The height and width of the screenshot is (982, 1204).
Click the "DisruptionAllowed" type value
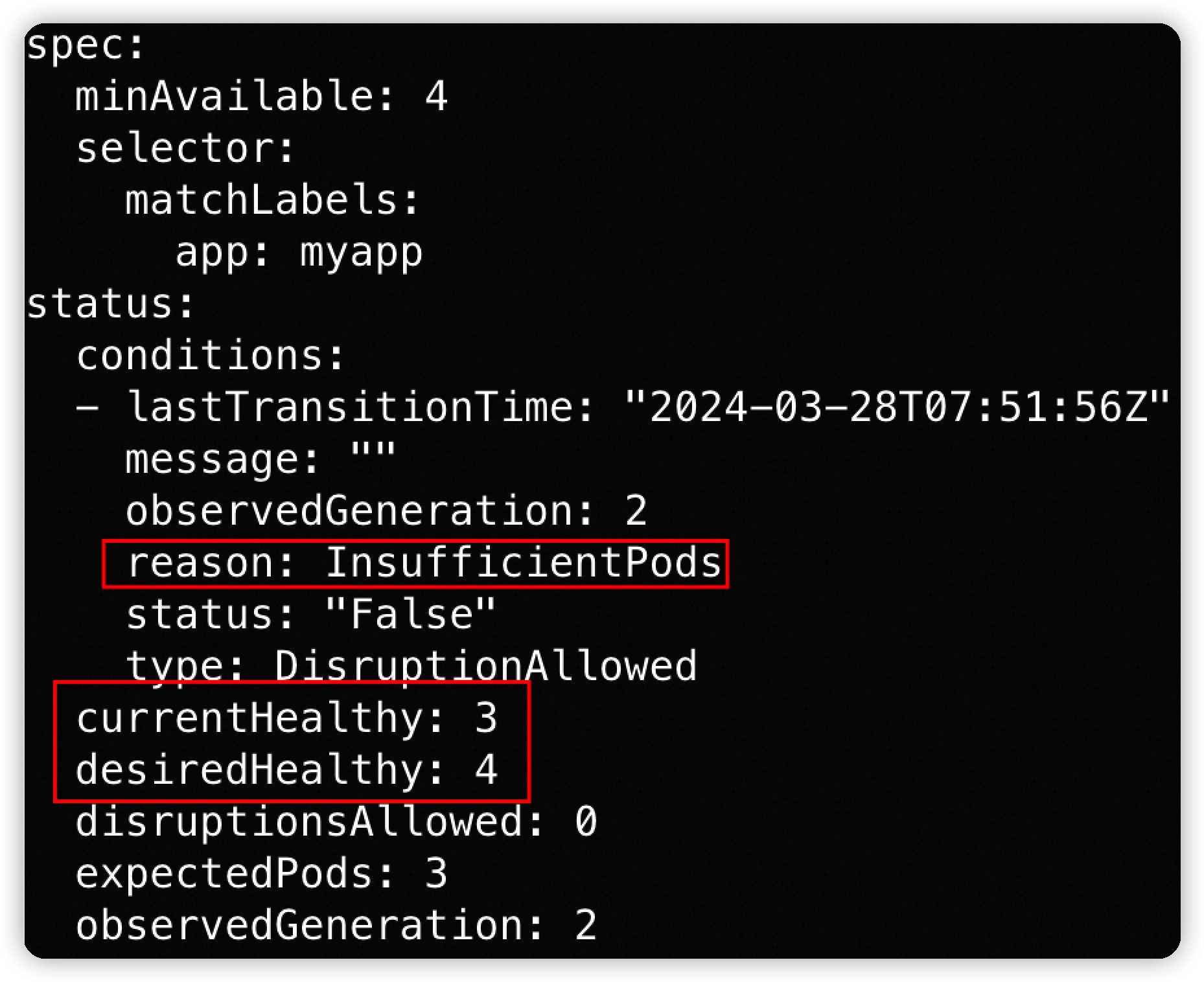[x=485, y=666]
